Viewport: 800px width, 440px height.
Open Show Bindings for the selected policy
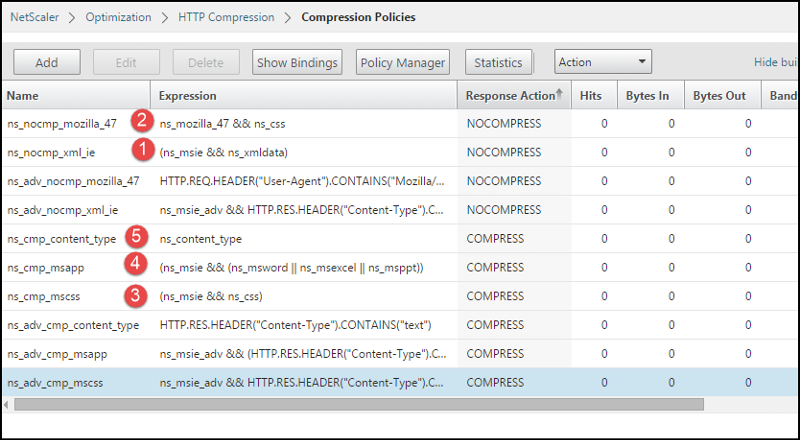coord(297,62)
